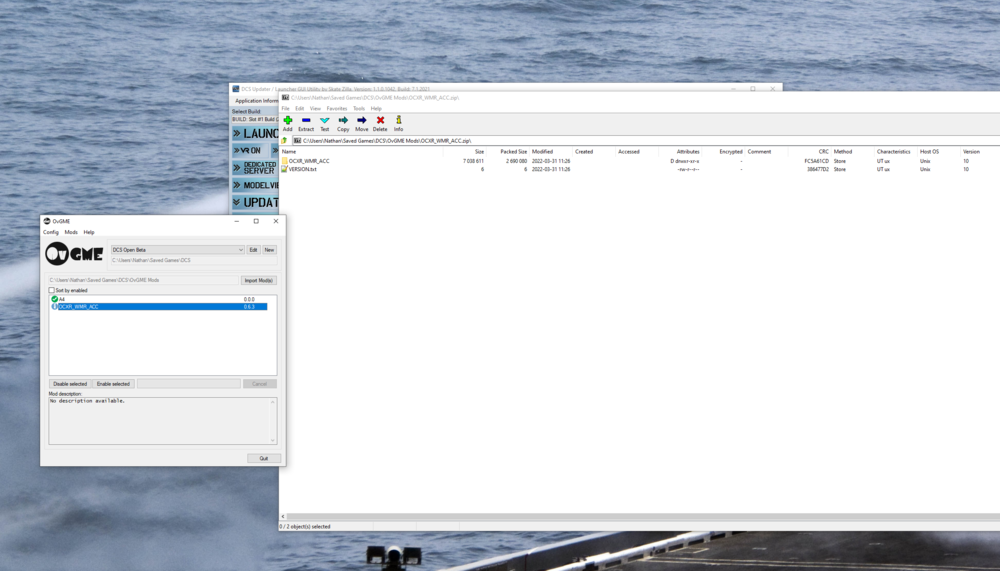This screenshot has height=571, width=1000.
Task: Click Enable selected button
Action: tap(113, 384)
